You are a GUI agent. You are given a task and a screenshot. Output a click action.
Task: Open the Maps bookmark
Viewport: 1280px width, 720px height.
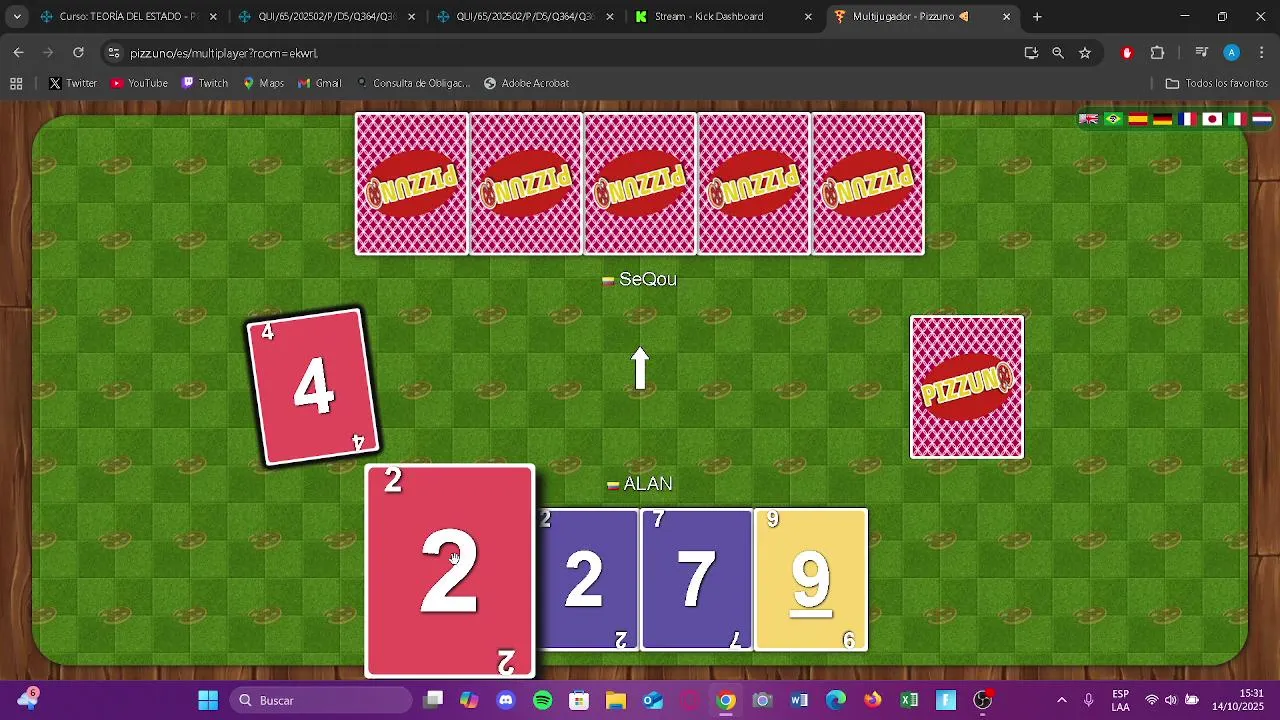(x=263, y=83)
